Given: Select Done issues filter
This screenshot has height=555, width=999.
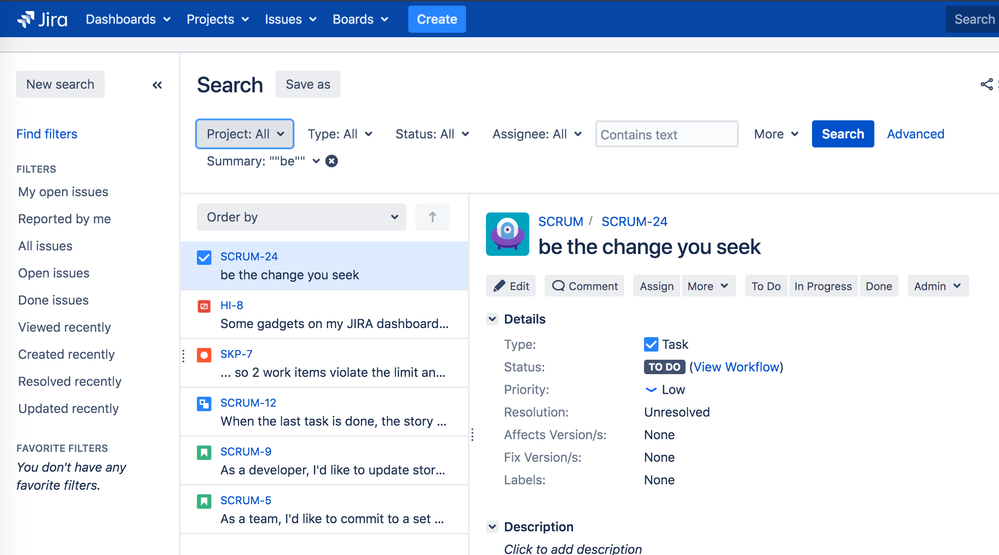Looking at the screenshot, I should (x=53, y=300).
